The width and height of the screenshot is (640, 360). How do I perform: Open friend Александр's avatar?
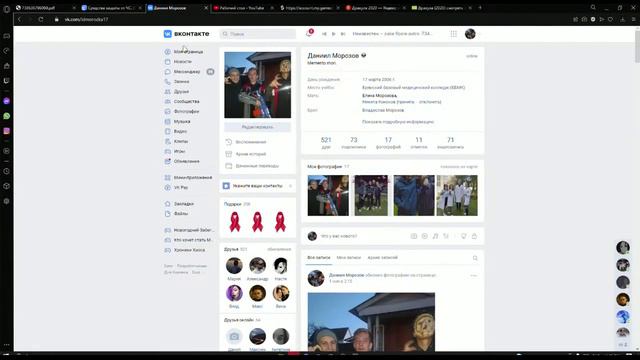pos(258,266)
